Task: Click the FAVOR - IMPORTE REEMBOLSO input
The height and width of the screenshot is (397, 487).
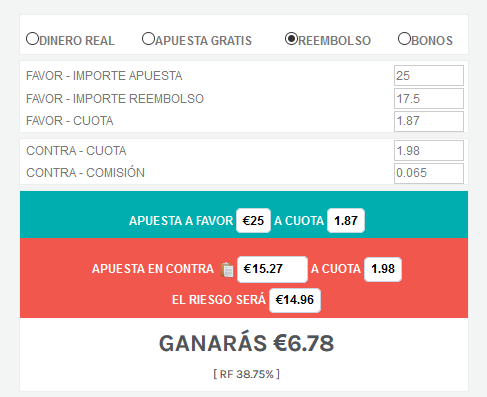Action: [429, 99]
